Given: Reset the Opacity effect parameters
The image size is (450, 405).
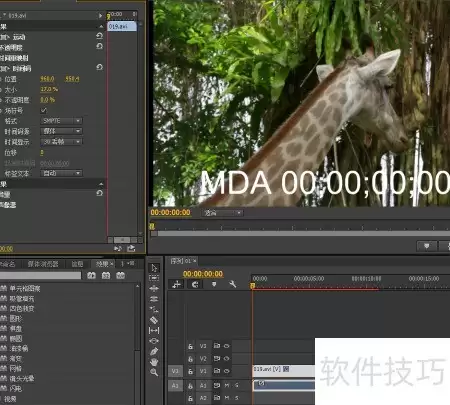Looking at the screenshot, I should click(x=99, y=46).
